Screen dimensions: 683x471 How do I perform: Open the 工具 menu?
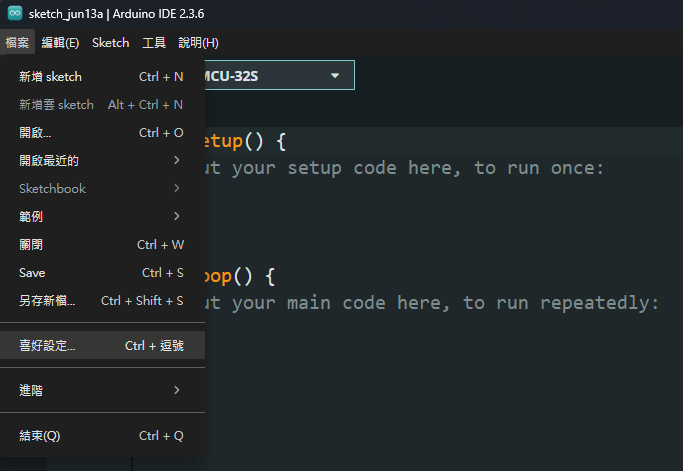154,43
